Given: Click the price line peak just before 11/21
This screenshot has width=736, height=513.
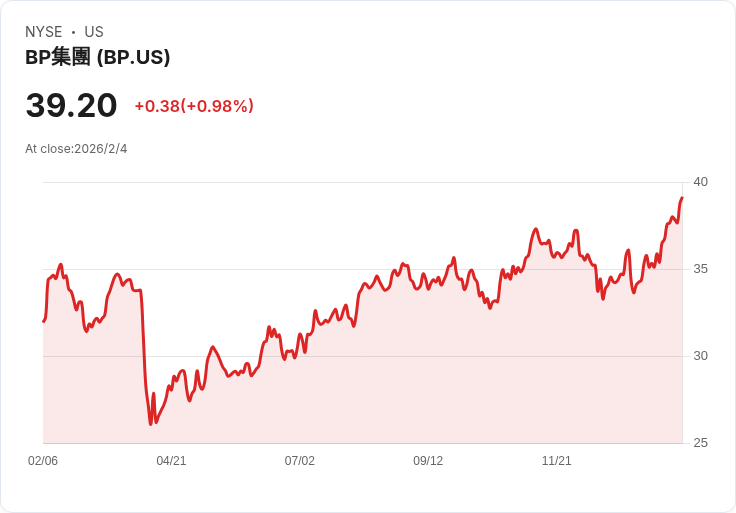Looking at the screenshot, I should [x=536, y=229].
